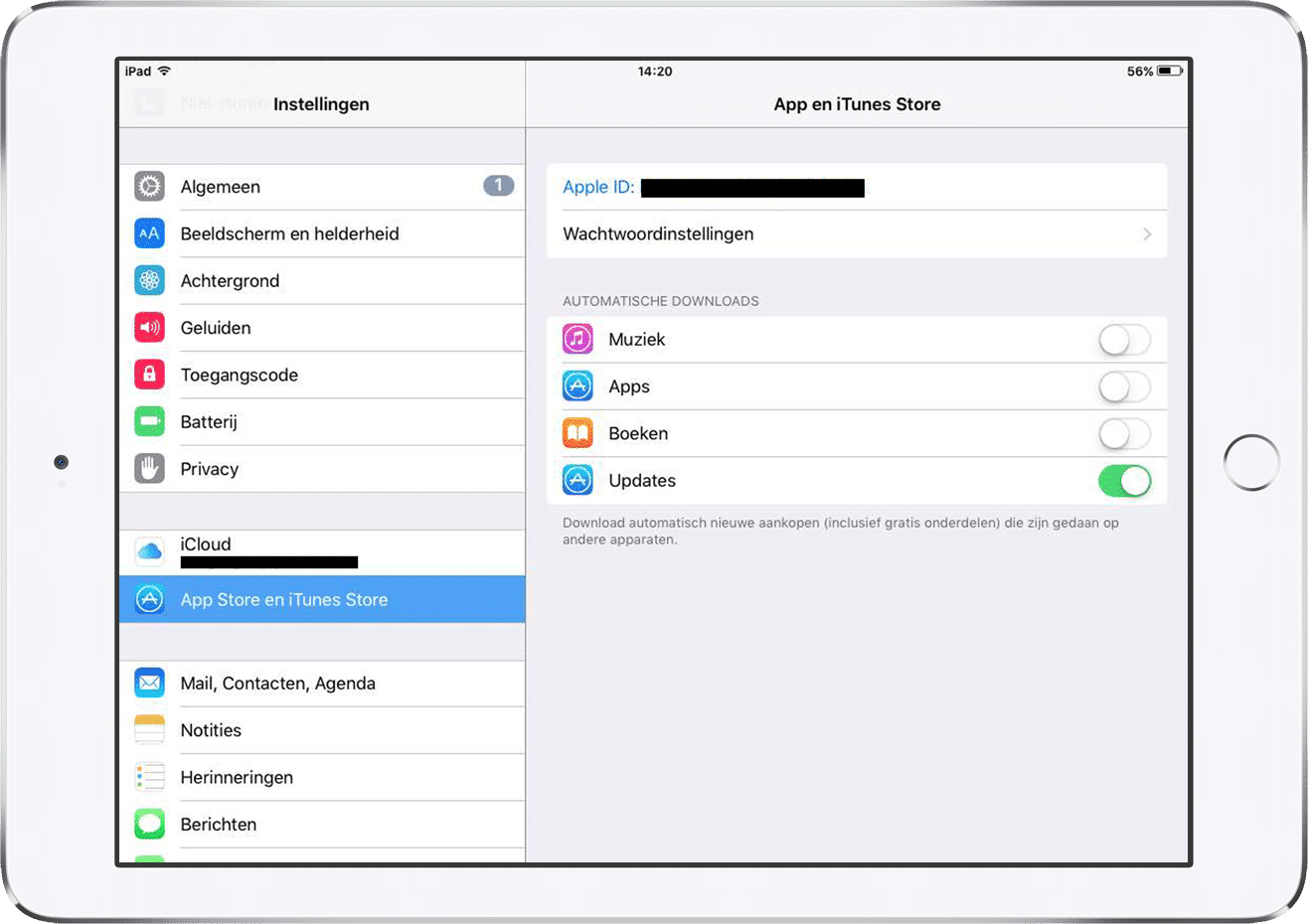Open Beeldscherm en helderheid settings
Screen dimensions: 1308x924
(322, 233)
